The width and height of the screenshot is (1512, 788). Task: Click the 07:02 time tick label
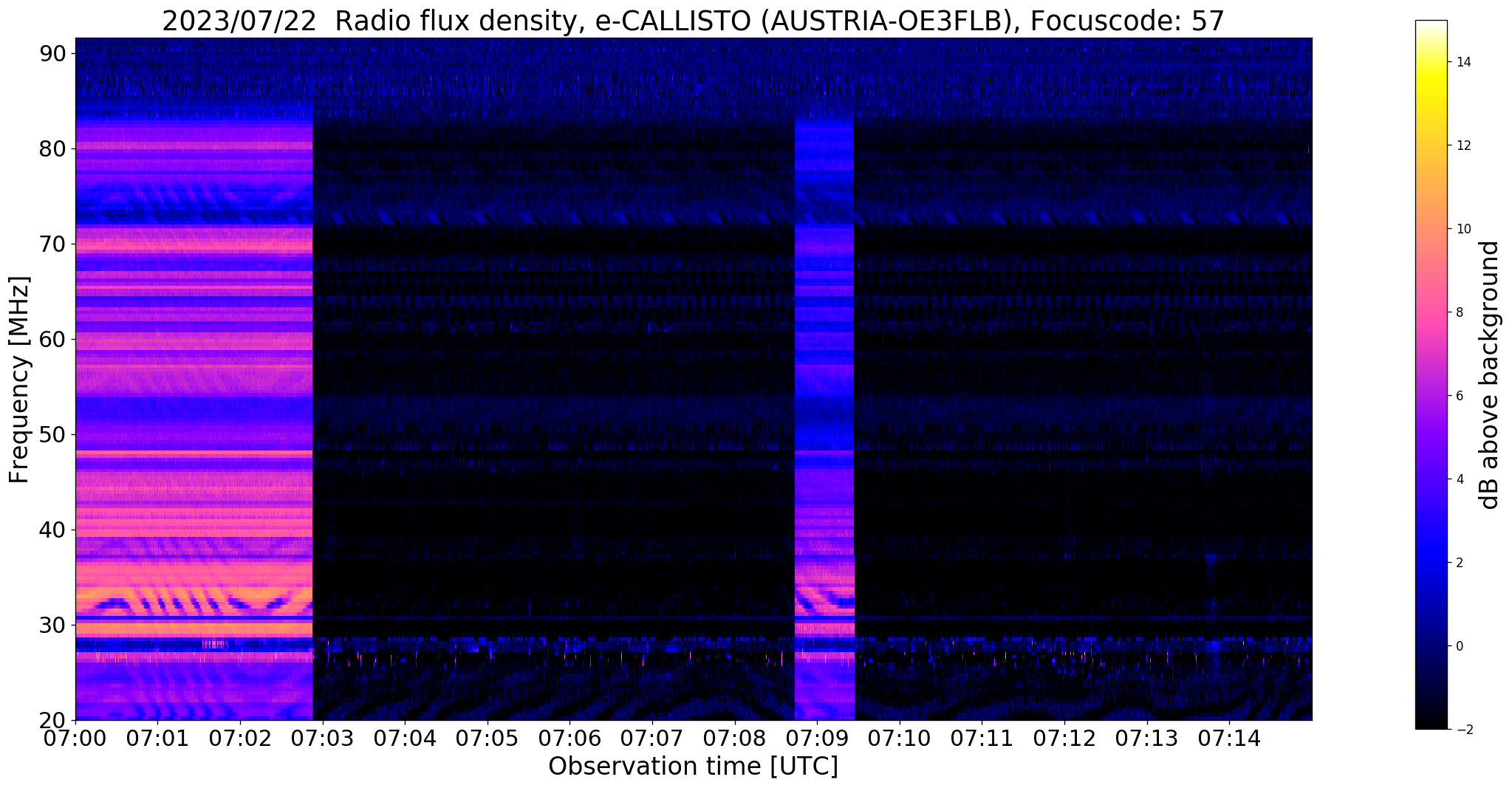240,739
